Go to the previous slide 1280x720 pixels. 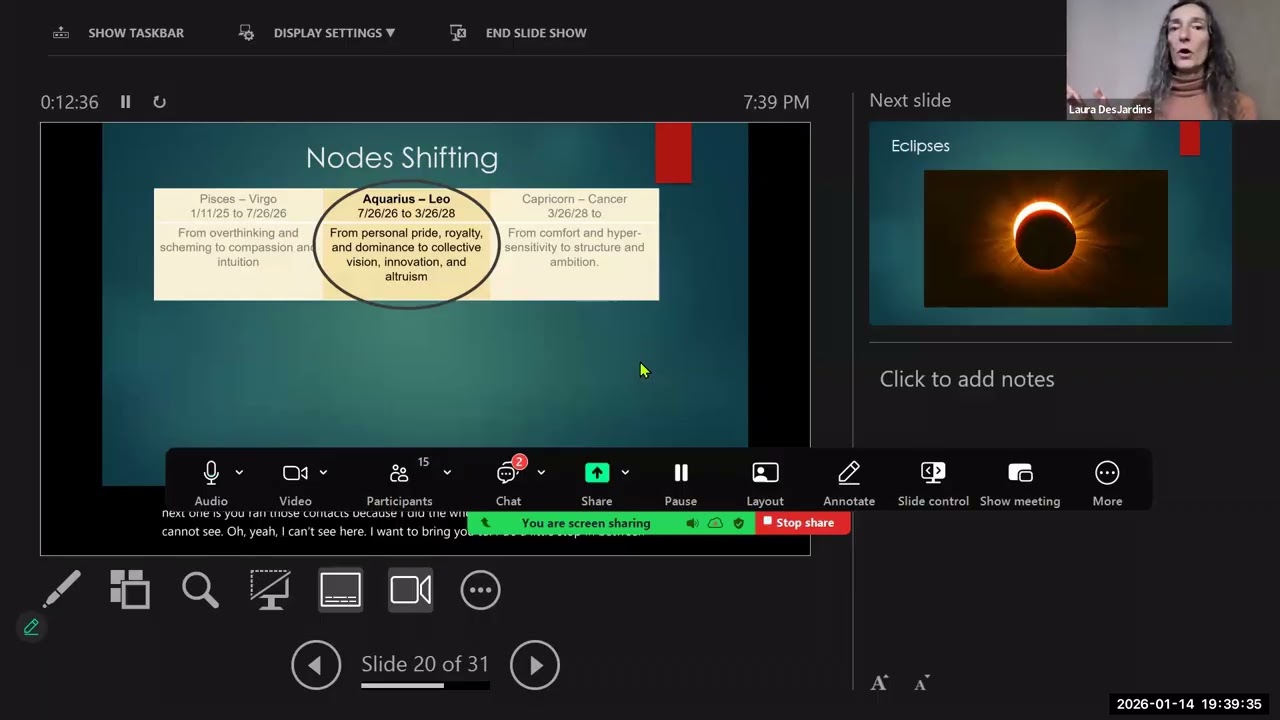coord(316,665)
